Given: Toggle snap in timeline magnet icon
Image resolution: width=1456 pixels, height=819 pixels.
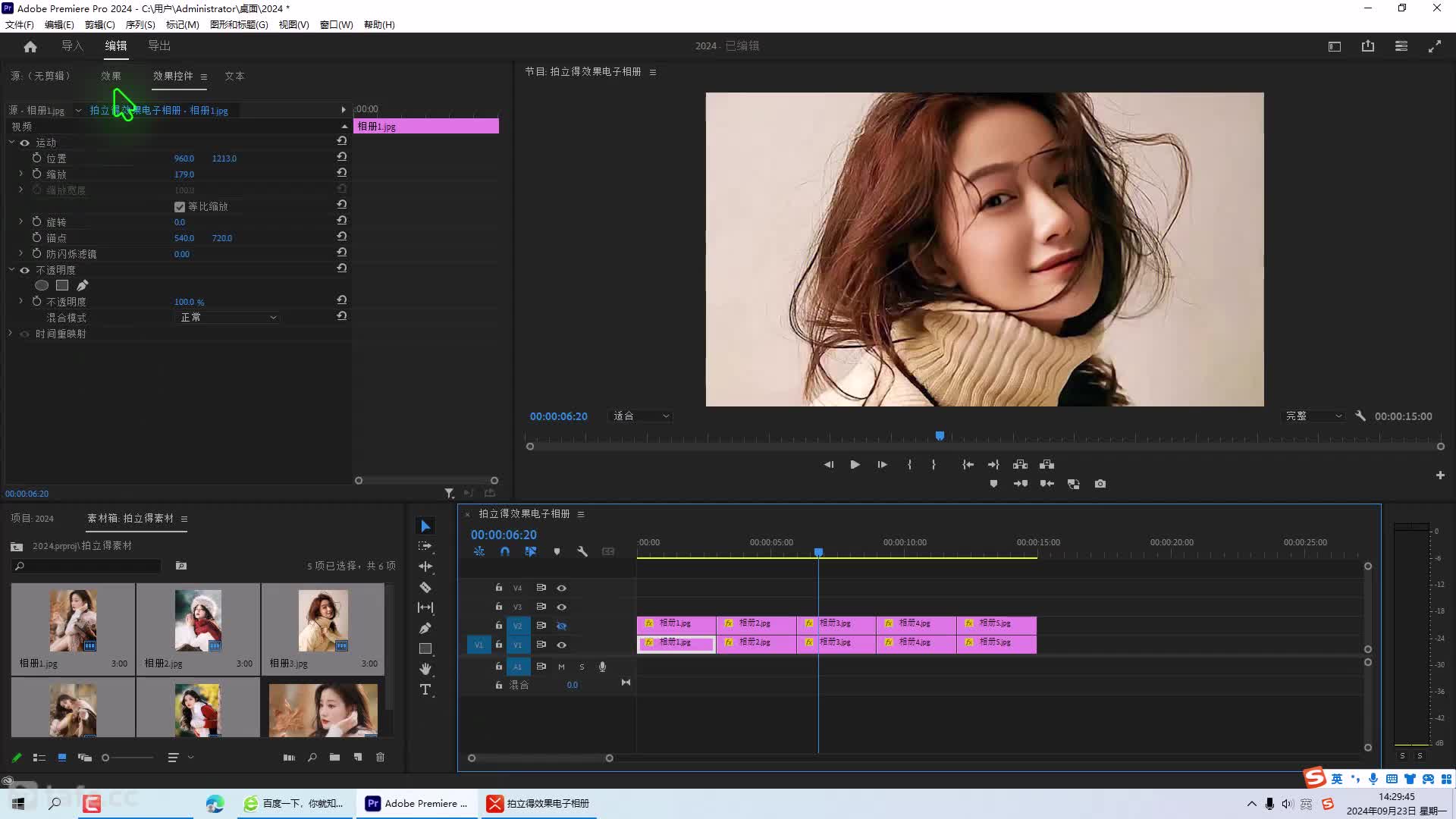Looking at the screenshot, I should [505, 552].
